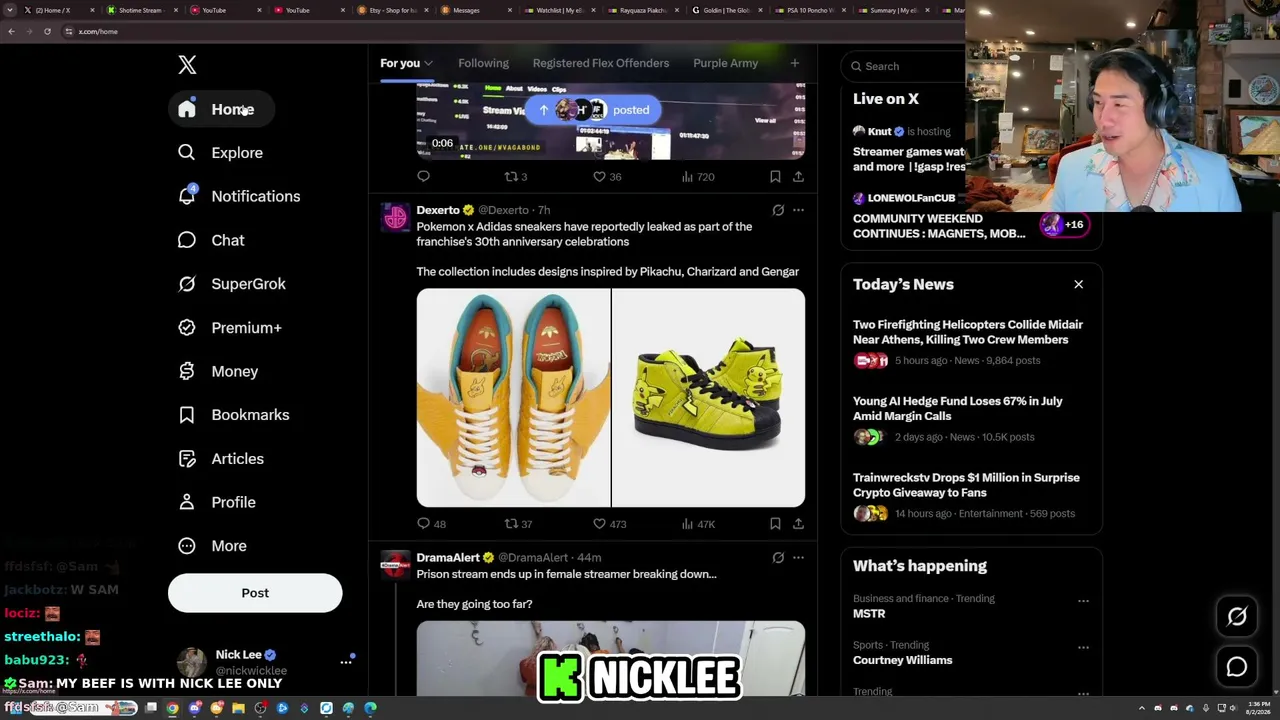1280x720 pixels.
Task: Open more options for MSTR trend
Action: tap(1083, 601)
